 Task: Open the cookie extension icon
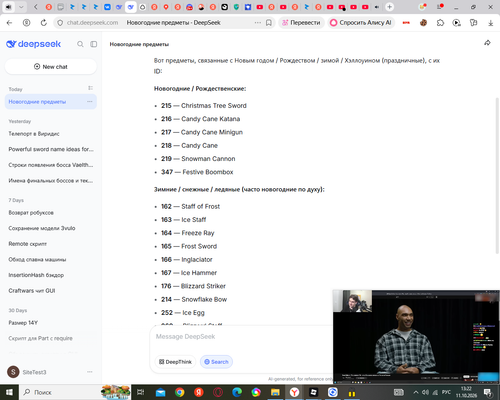pyautogui.click(x=423, y=23)
